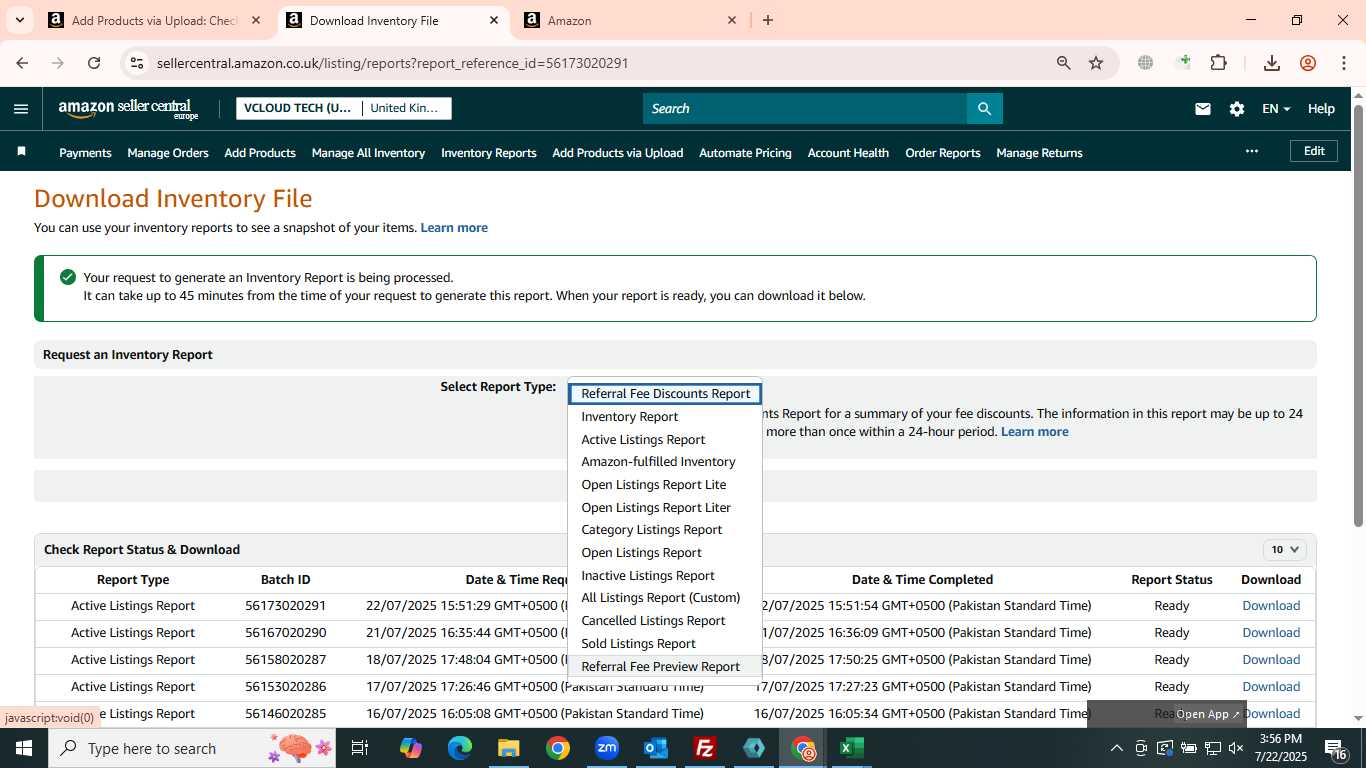The width and height of the screenshot is (1366, 768).
Task: Choose All Listings Report (Custom) option
Action: coord(665,598)
